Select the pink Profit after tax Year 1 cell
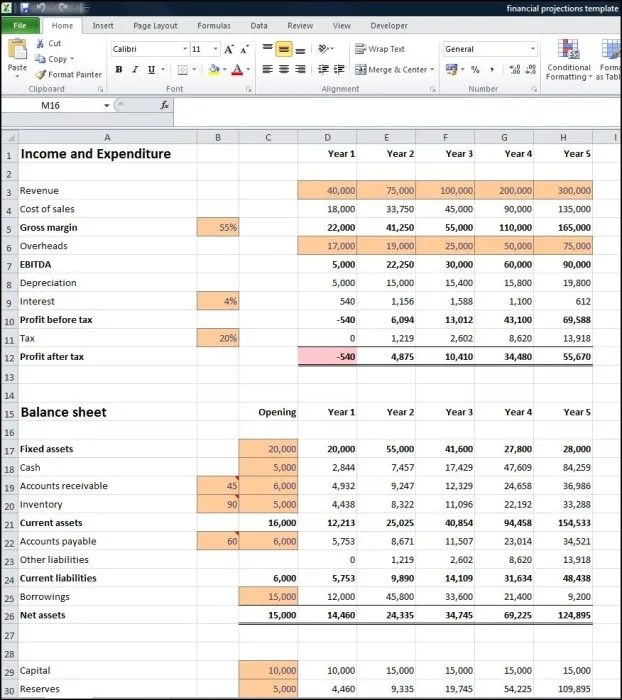 pos(326,357)
